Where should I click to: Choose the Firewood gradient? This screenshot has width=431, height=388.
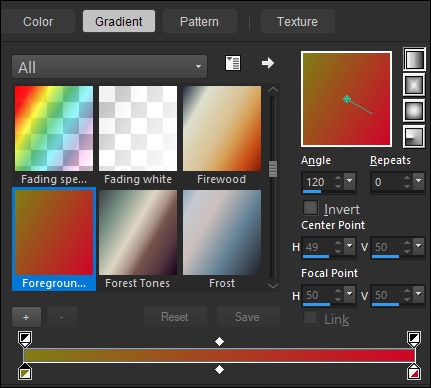click(222, 129)
